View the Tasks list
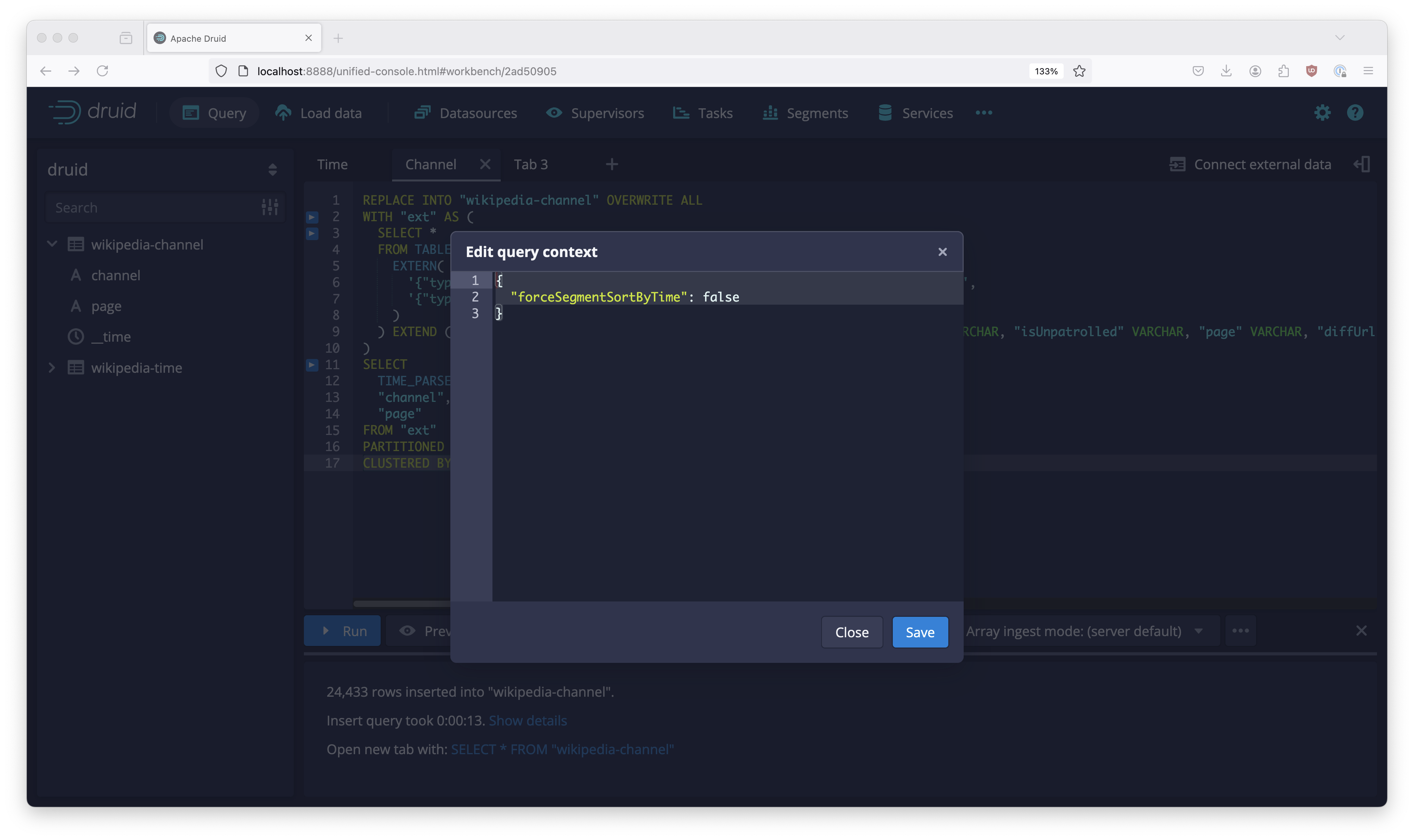Screen dimensions: 1414x840 point(716,113)
